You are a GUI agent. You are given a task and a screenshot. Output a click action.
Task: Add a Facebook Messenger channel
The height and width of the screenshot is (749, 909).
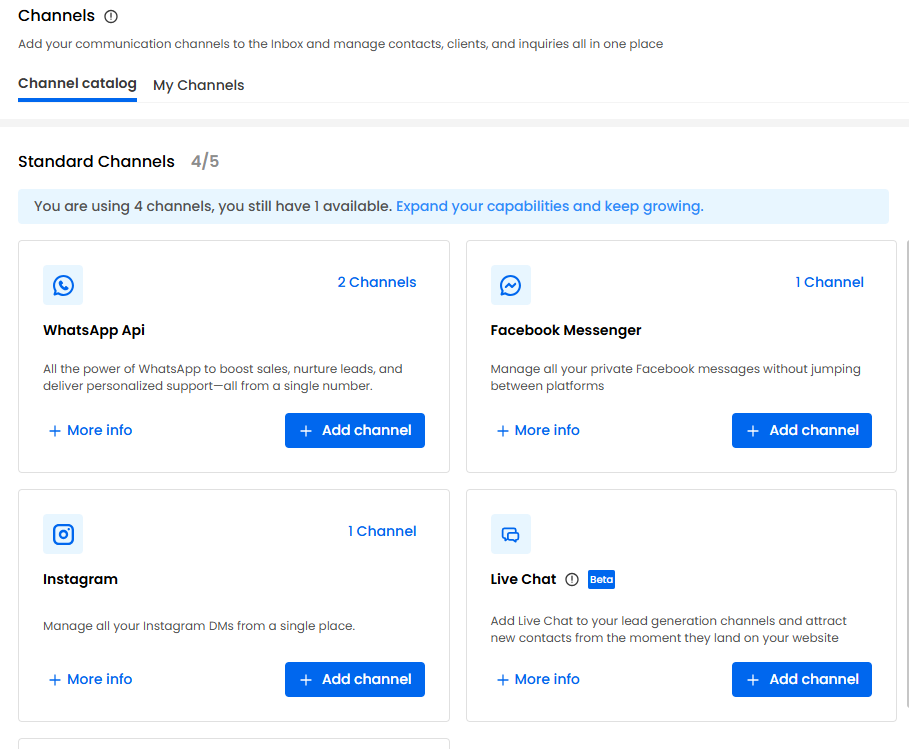801,430
